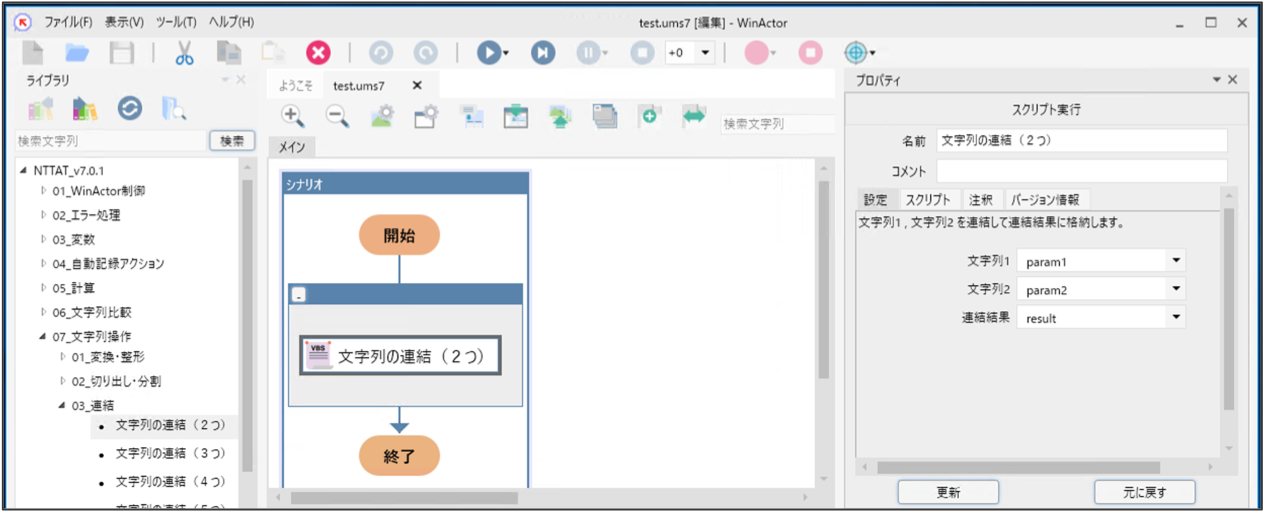
Task: Click the 更新 button
Action: click(x=948, y=492)
